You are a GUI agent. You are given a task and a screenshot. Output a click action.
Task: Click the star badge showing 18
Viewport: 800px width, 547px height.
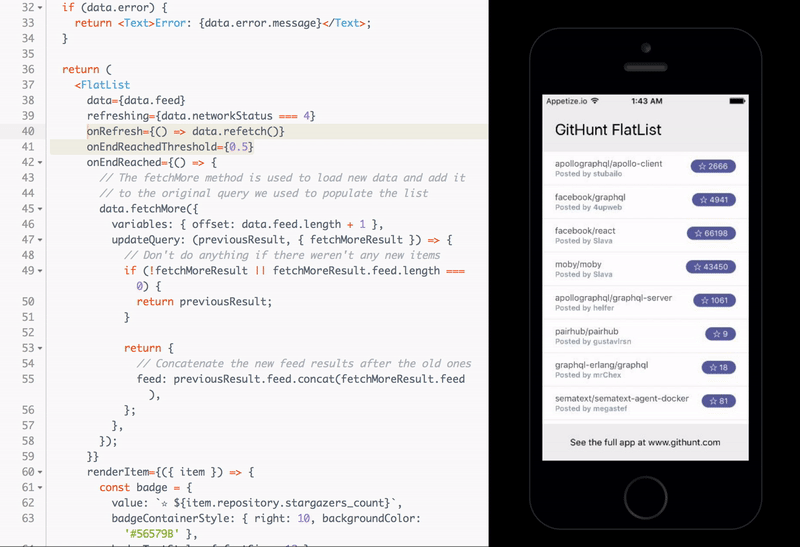(718, 367)
